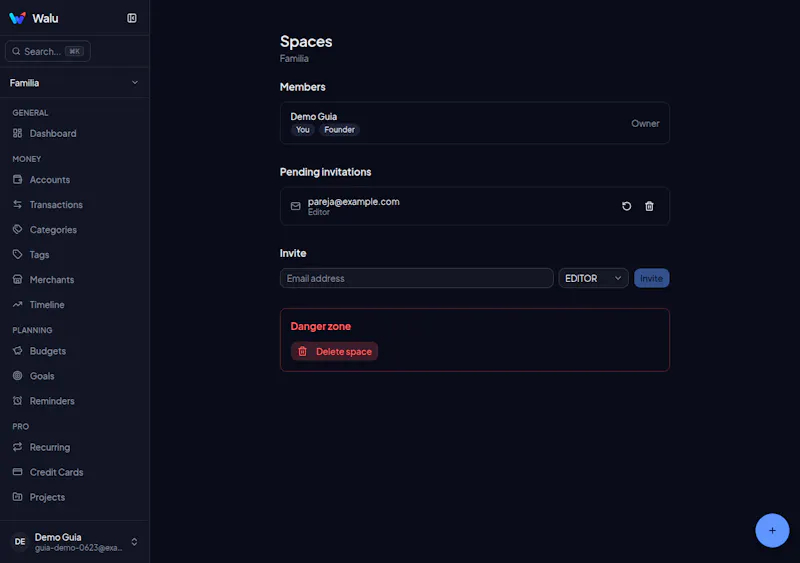Click the Owner role label
800x563 pixels.
coord(645,124)
